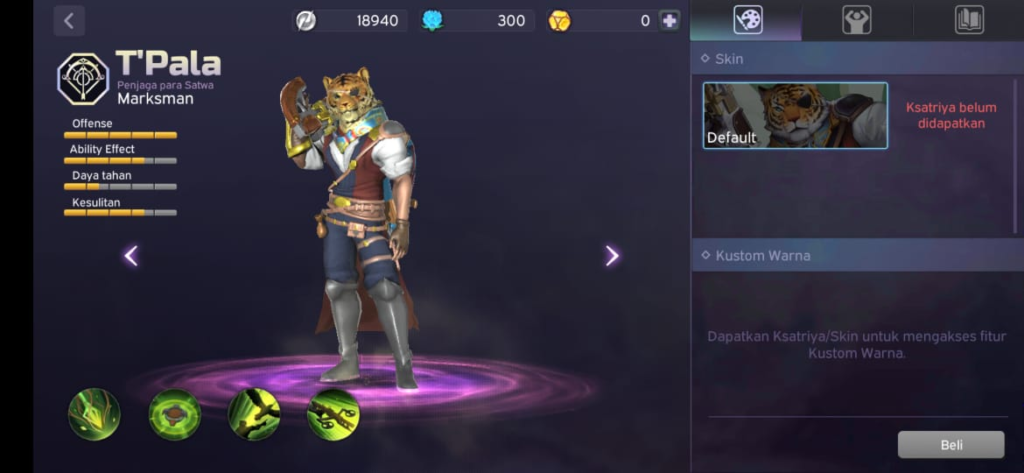Select the Default skin thumbnail
Screen dimensions: 1024x473
795,116
